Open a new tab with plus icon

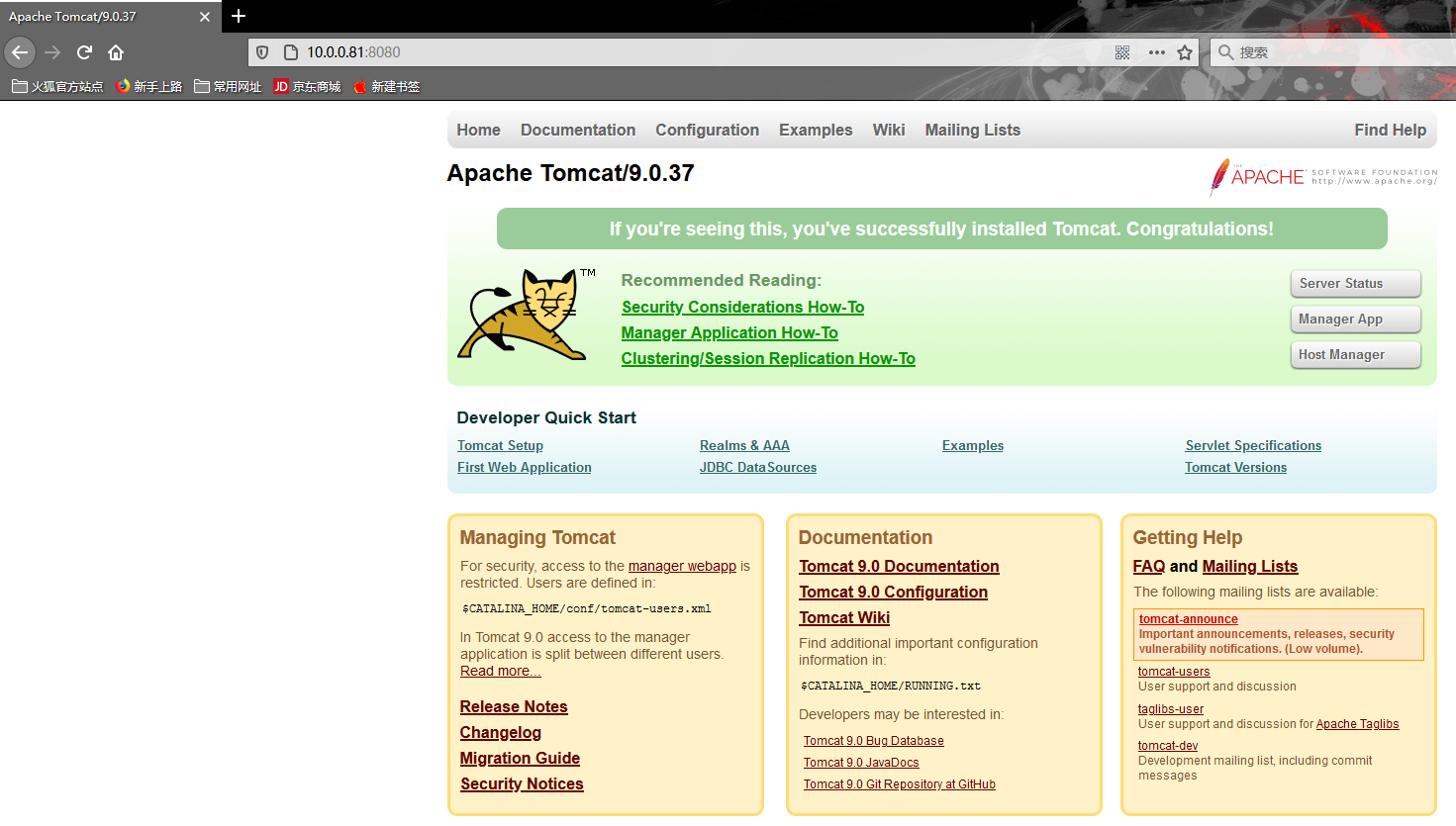239,16
